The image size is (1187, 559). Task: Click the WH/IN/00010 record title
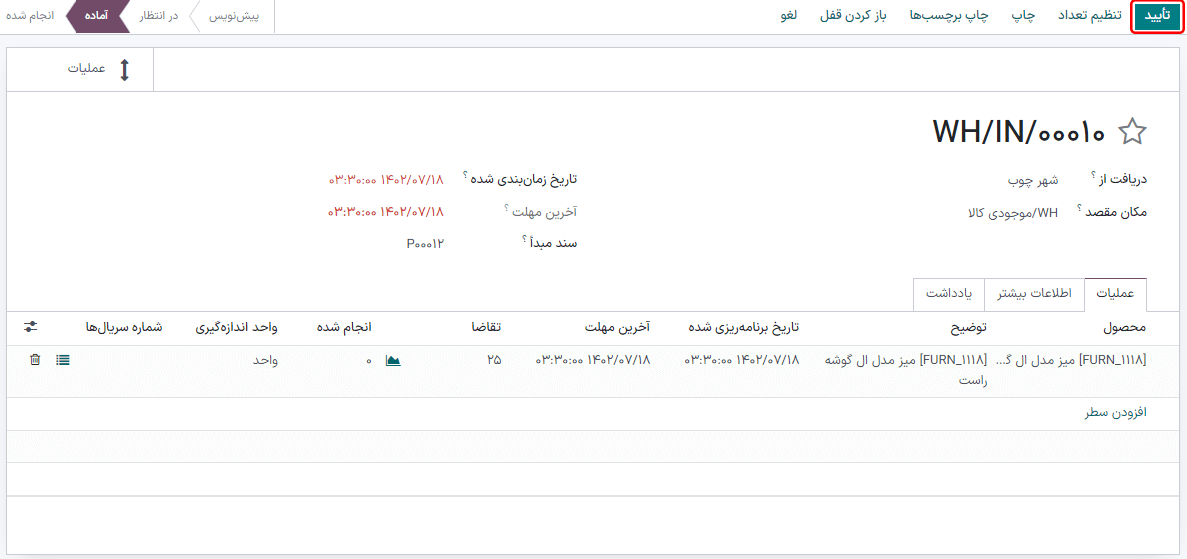point(1020,132)
